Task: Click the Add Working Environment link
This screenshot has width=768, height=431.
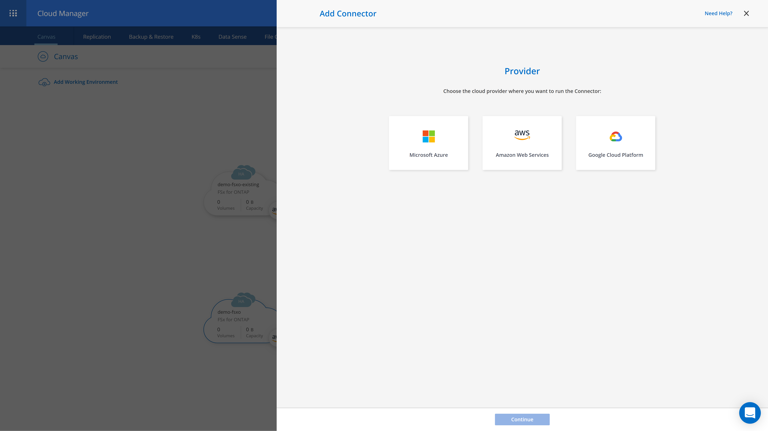Action: [x=86, y=82]
